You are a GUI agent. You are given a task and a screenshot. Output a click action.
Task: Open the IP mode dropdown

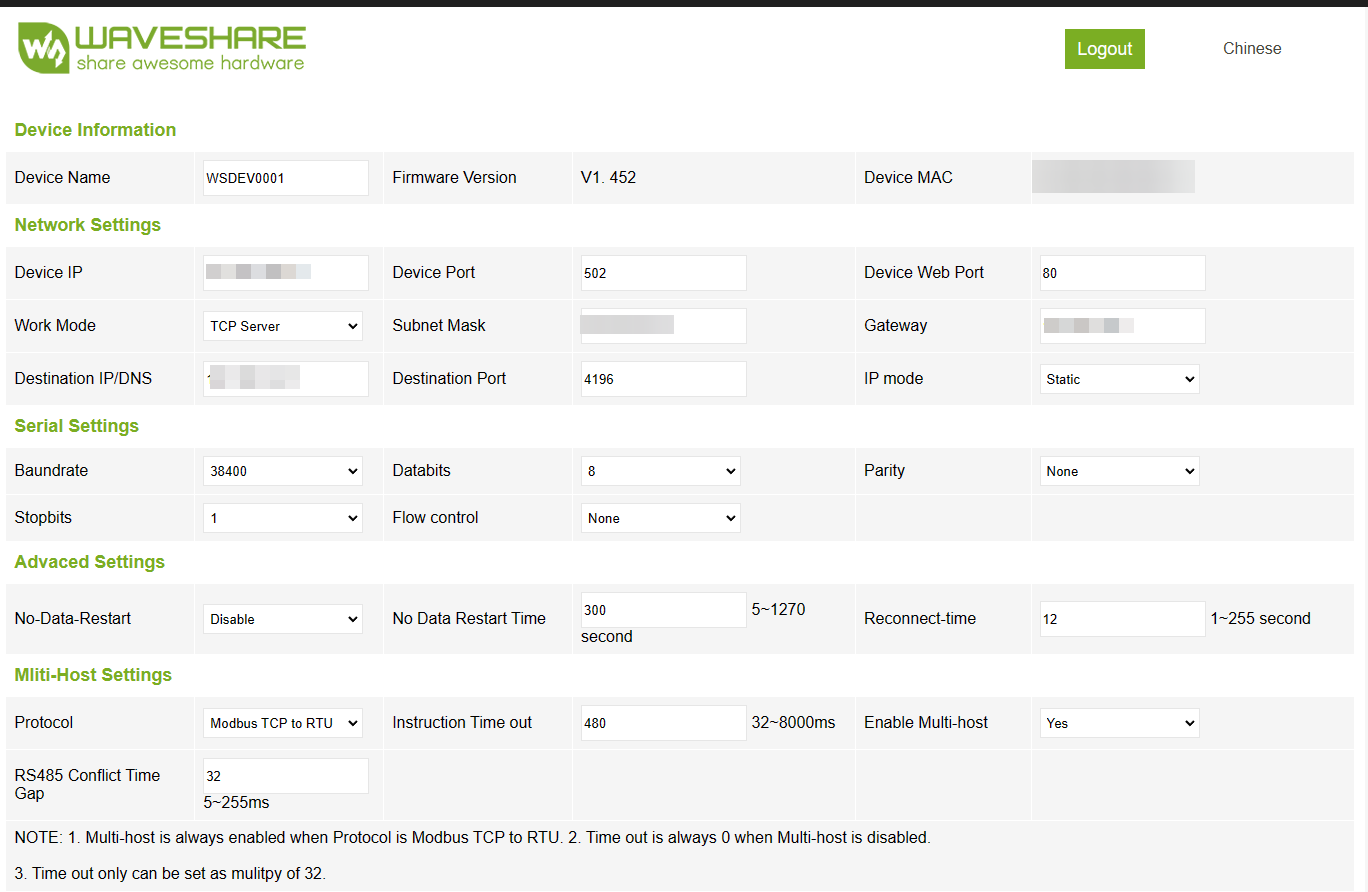tap(1119, 379)
